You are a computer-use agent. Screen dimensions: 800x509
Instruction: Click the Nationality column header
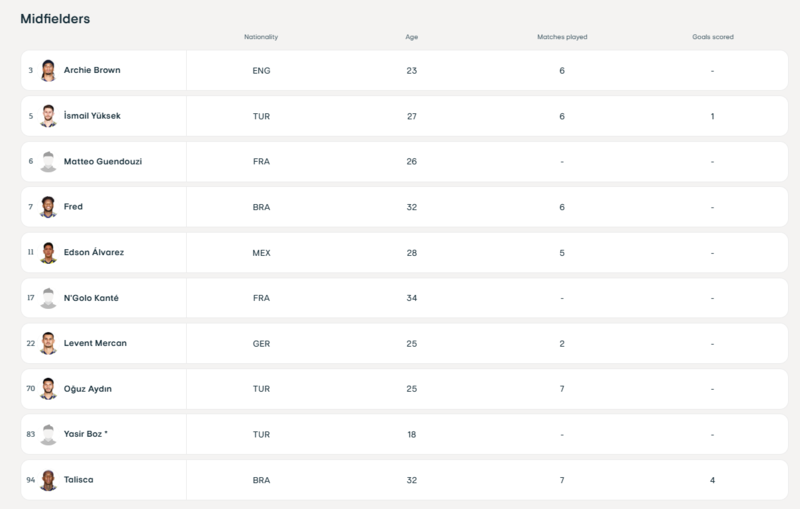coord(261,37)
